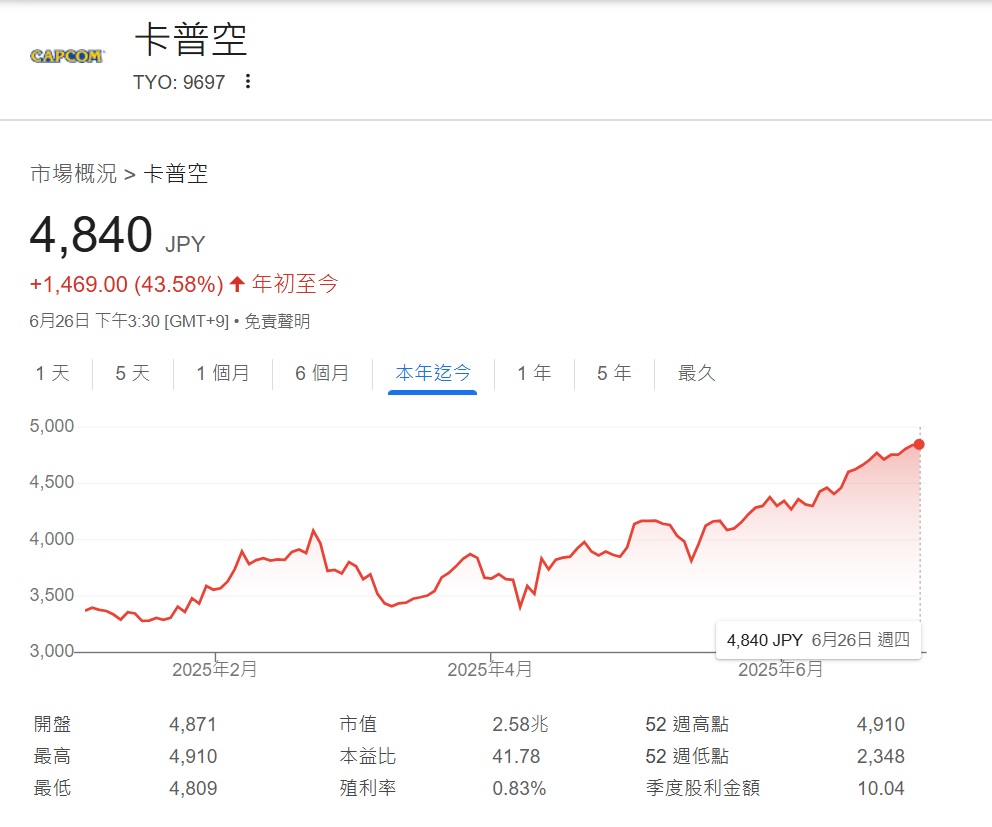Click the dividend amount 10.04
This screenshot has height=827, width=992.
(881, 788)
